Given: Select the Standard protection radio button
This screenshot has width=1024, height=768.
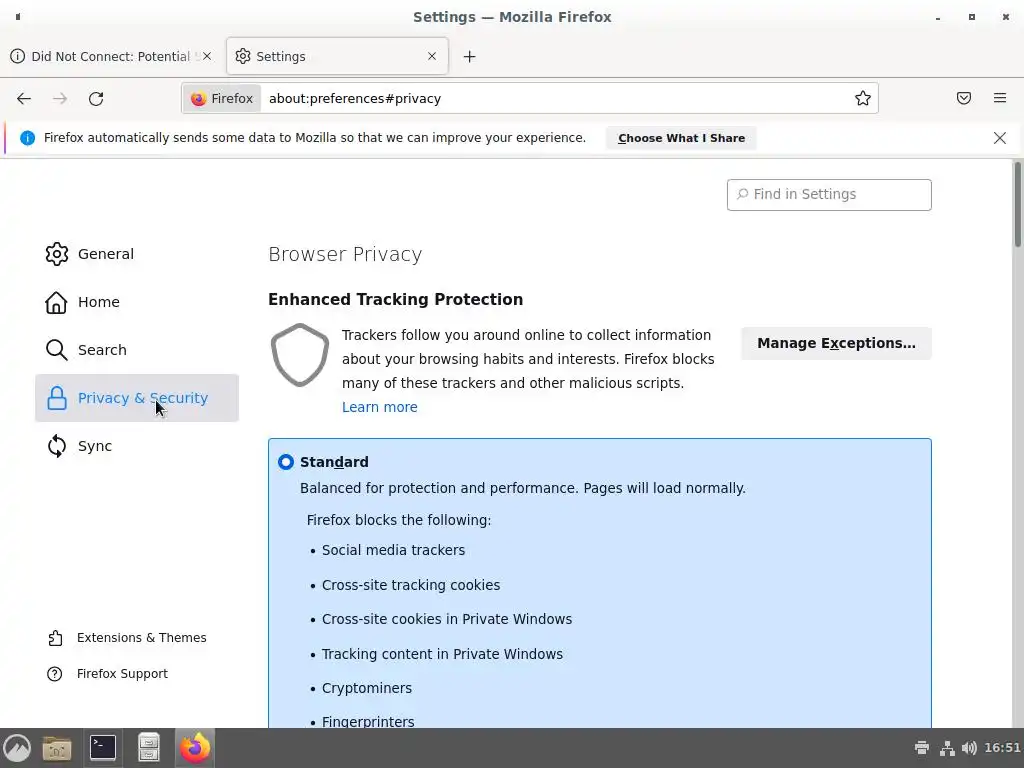Looking at the screenshot, I should click(x=286, y=462).
